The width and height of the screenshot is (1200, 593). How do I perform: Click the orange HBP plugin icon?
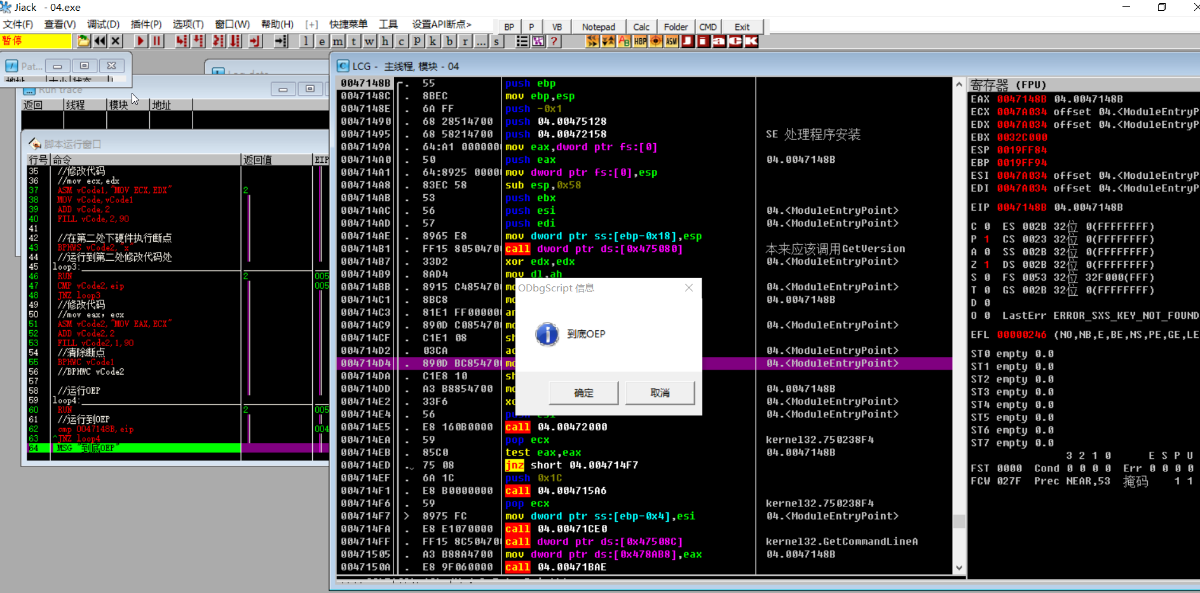(x=640, y=41)
